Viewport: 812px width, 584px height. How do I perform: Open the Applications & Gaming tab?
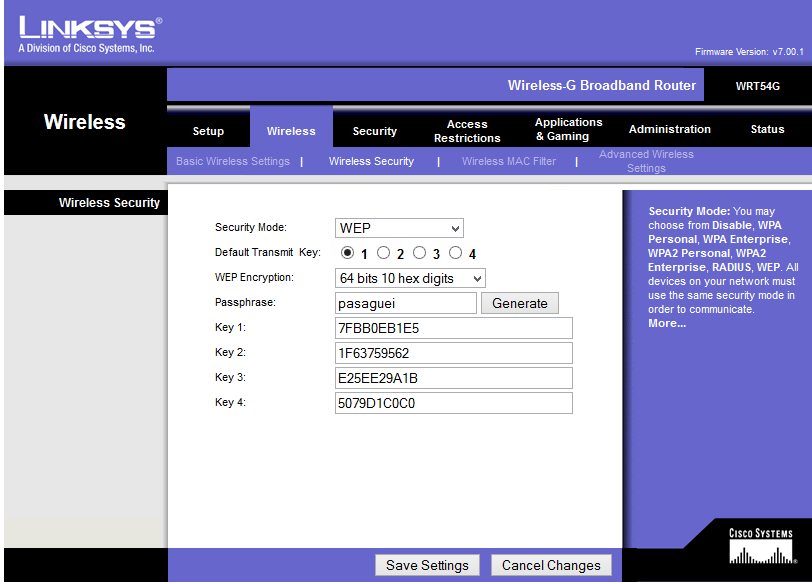tap(567, 129)
